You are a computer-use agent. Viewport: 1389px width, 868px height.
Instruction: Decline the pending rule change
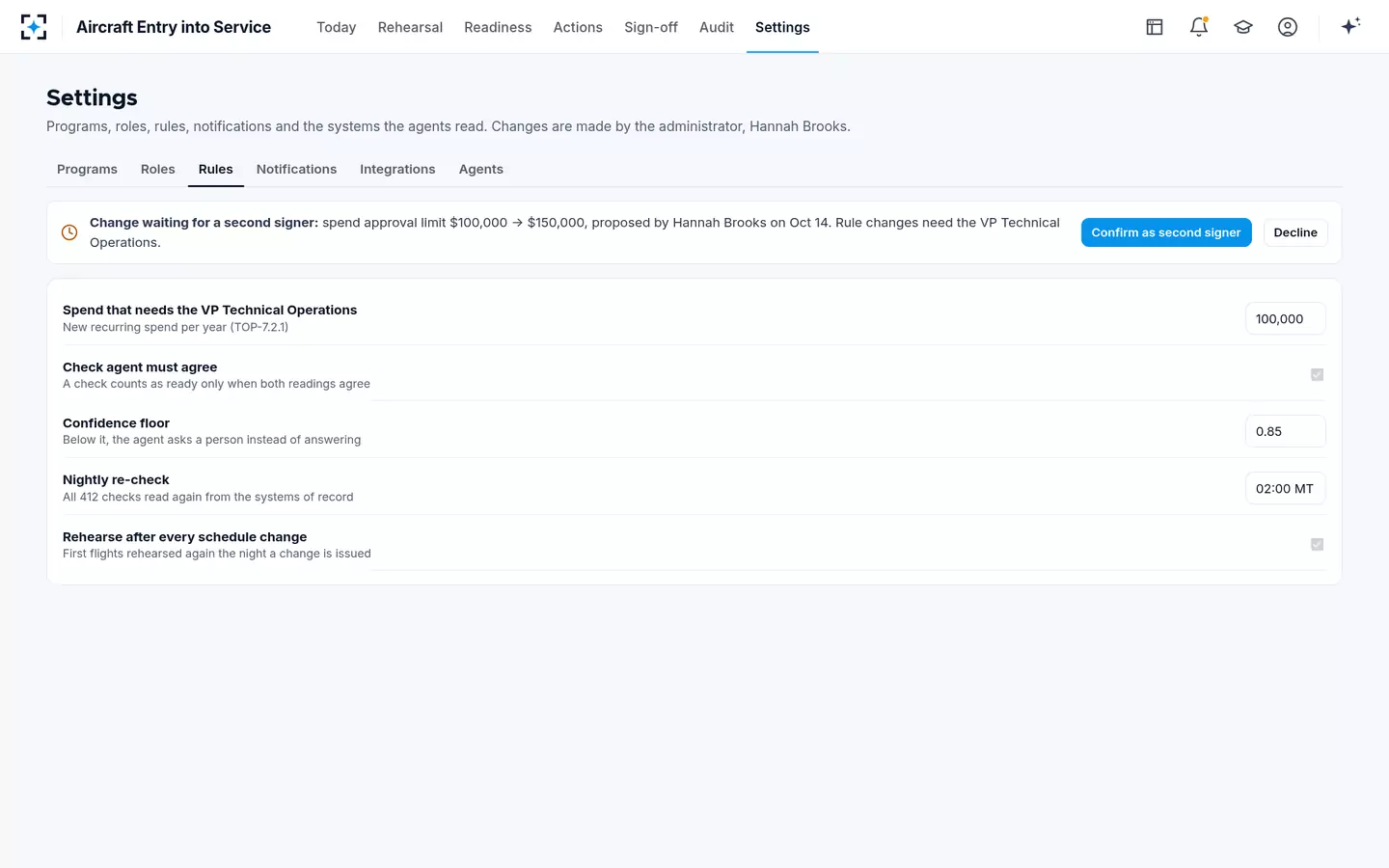pyautogui.click(x=1295, y=232)
